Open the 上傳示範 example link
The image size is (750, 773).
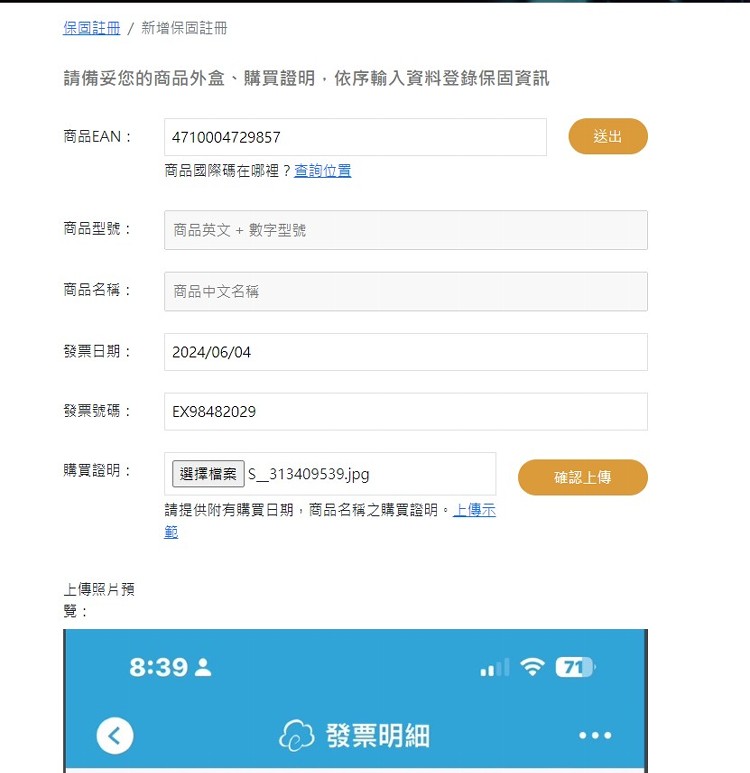[330, 521]
